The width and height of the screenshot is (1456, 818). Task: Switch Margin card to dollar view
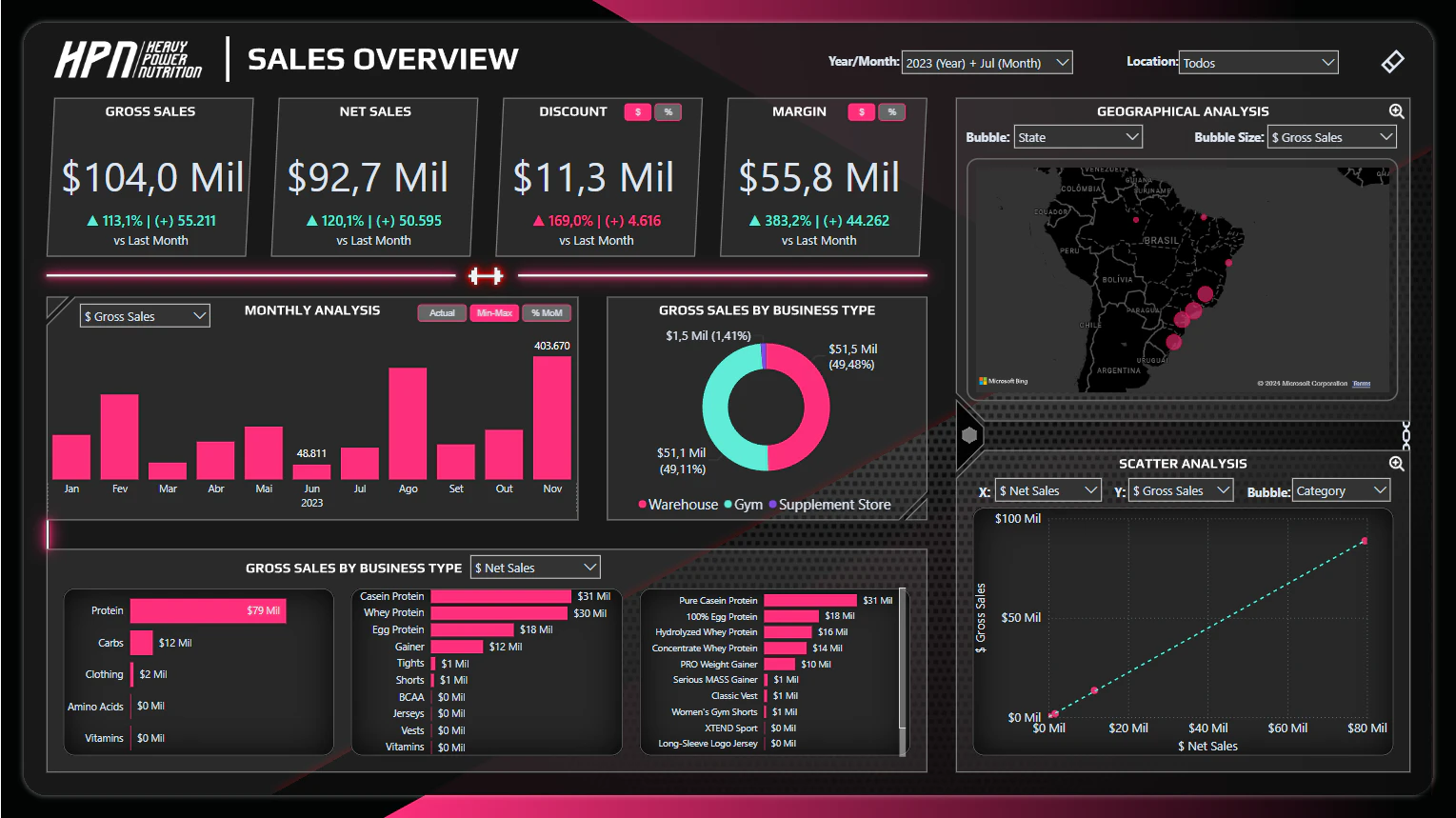click(861, 112)
